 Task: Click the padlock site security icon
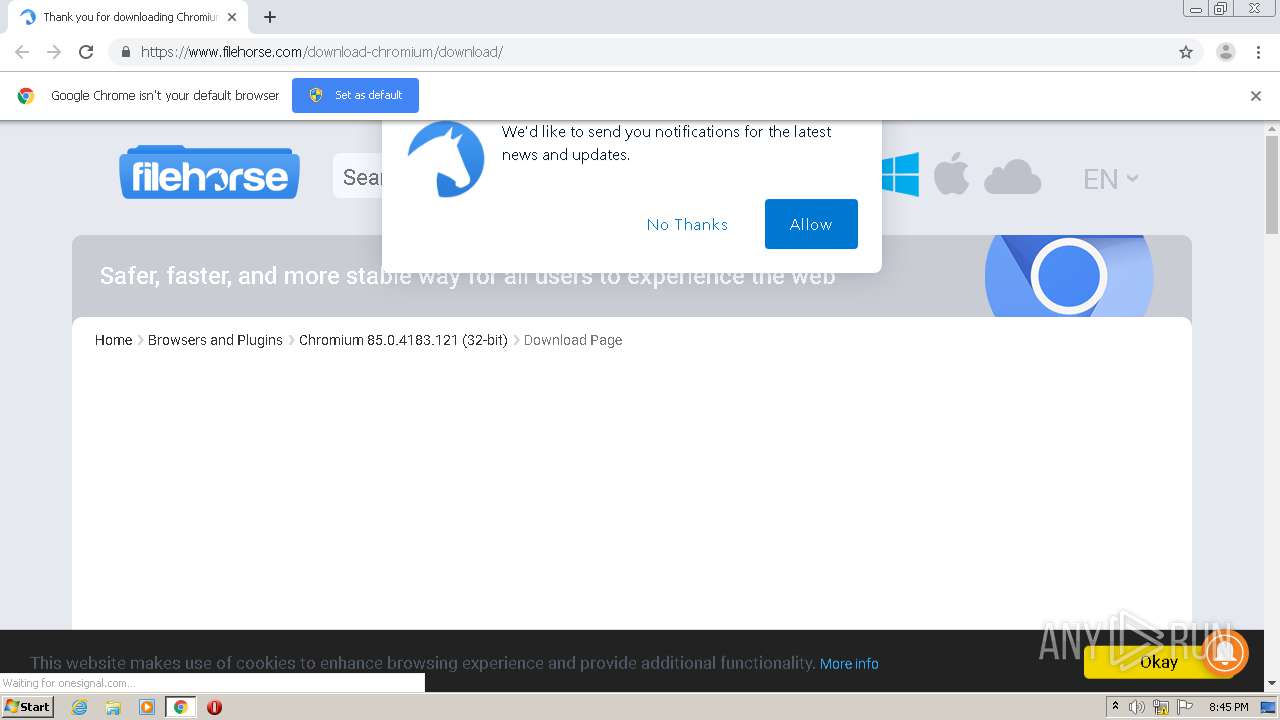[125, 52]
